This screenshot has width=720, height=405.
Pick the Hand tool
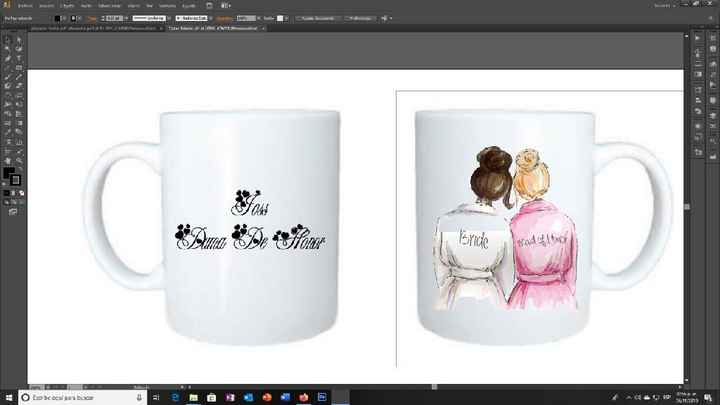tap(7, 160)
